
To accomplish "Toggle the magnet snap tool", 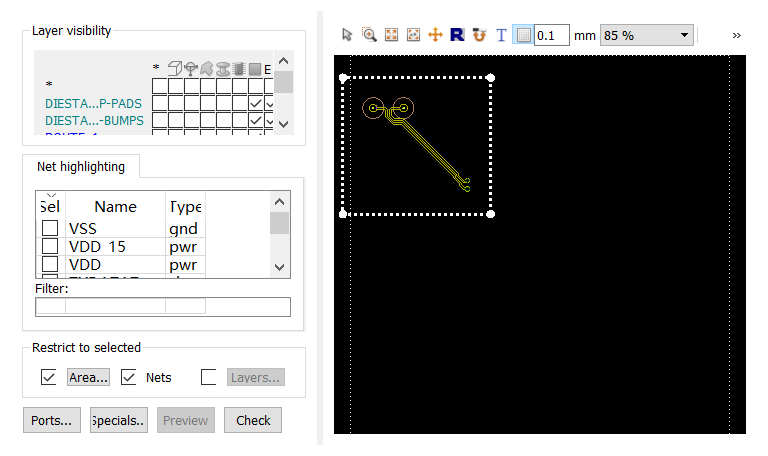I will [x=479, y=35].
